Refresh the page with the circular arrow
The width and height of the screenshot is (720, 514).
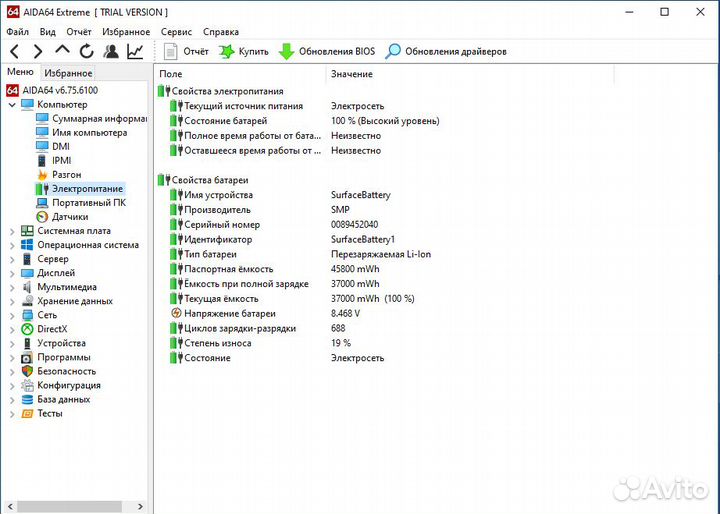[86, 51]
